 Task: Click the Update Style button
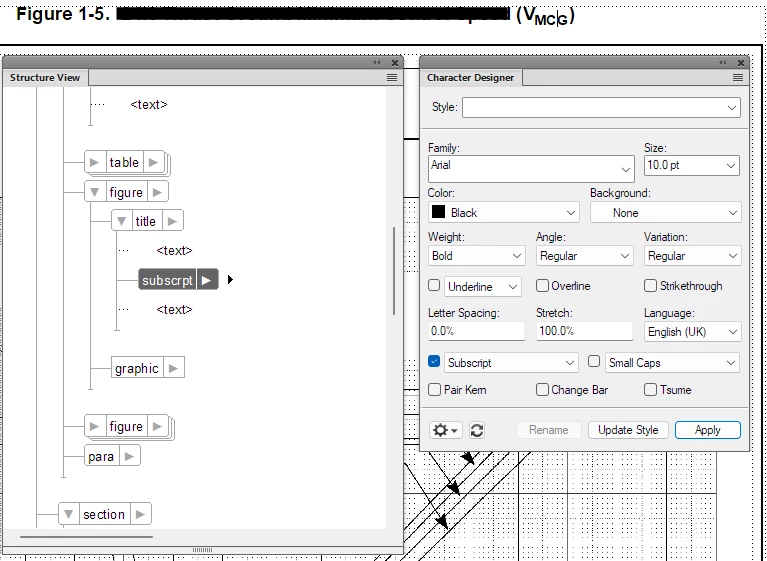[628, 430]
